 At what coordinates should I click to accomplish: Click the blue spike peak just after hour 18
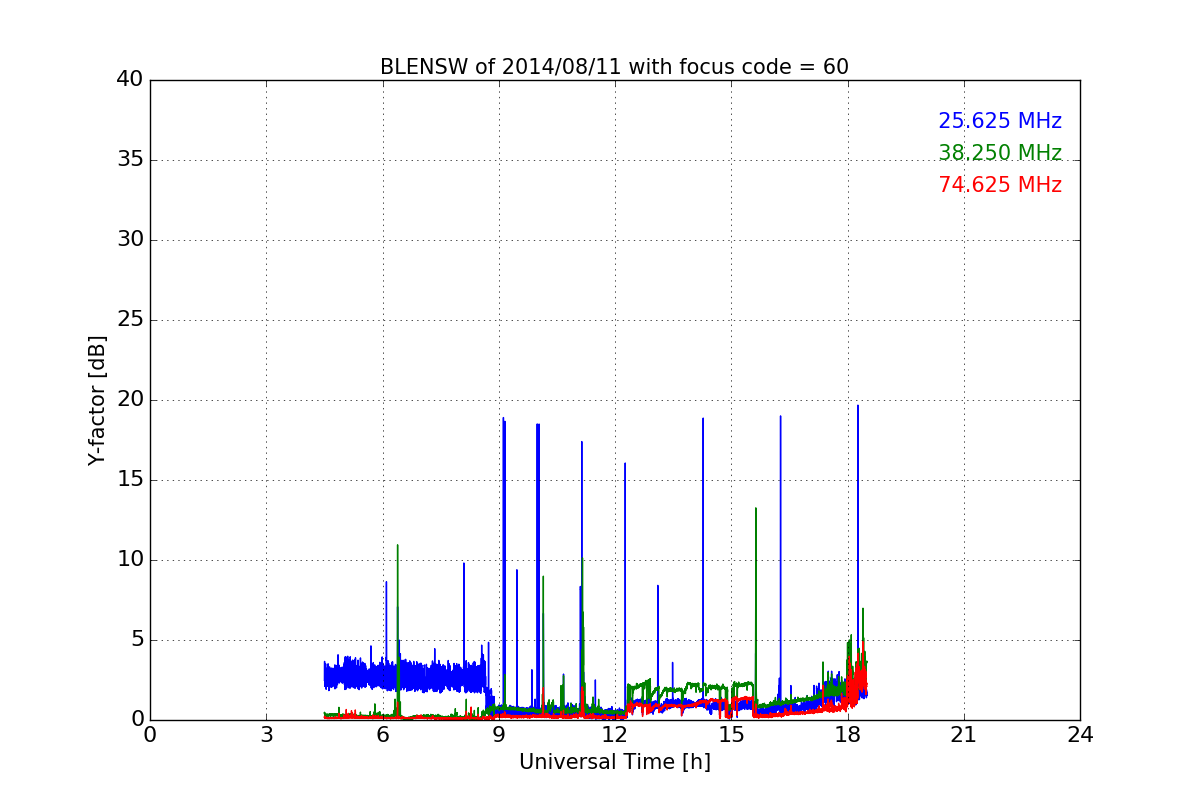click(x=857, y=406)
